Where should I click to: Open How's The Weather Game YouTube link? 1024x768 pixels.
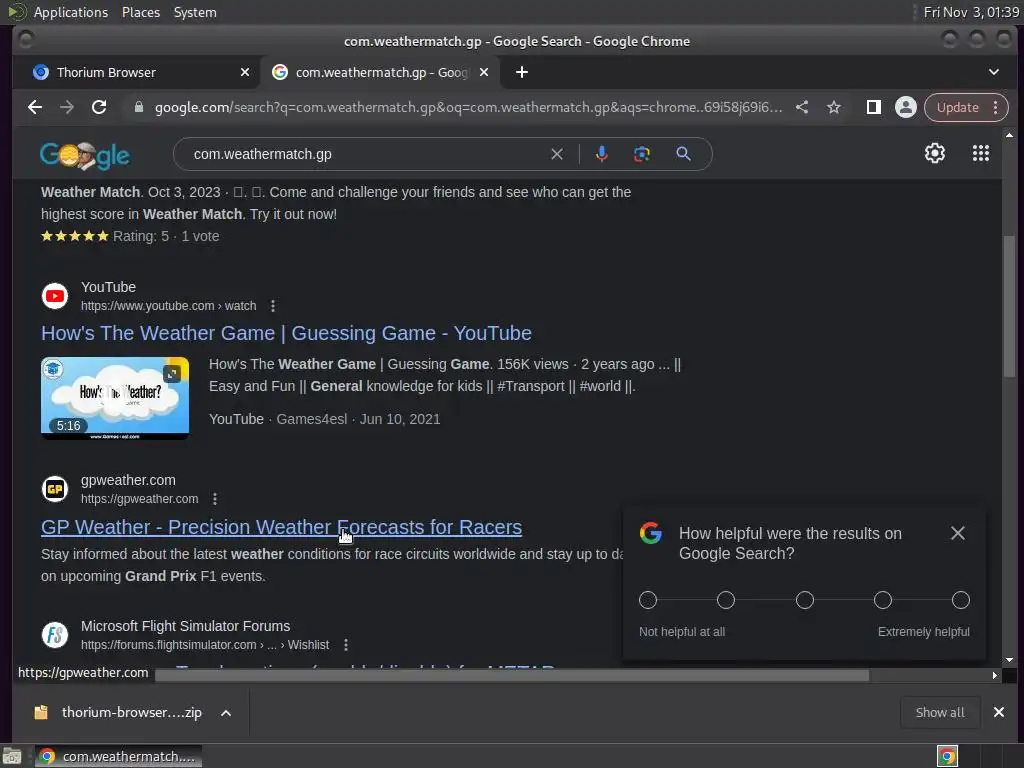pyautogui.click(x=286, y=333)
